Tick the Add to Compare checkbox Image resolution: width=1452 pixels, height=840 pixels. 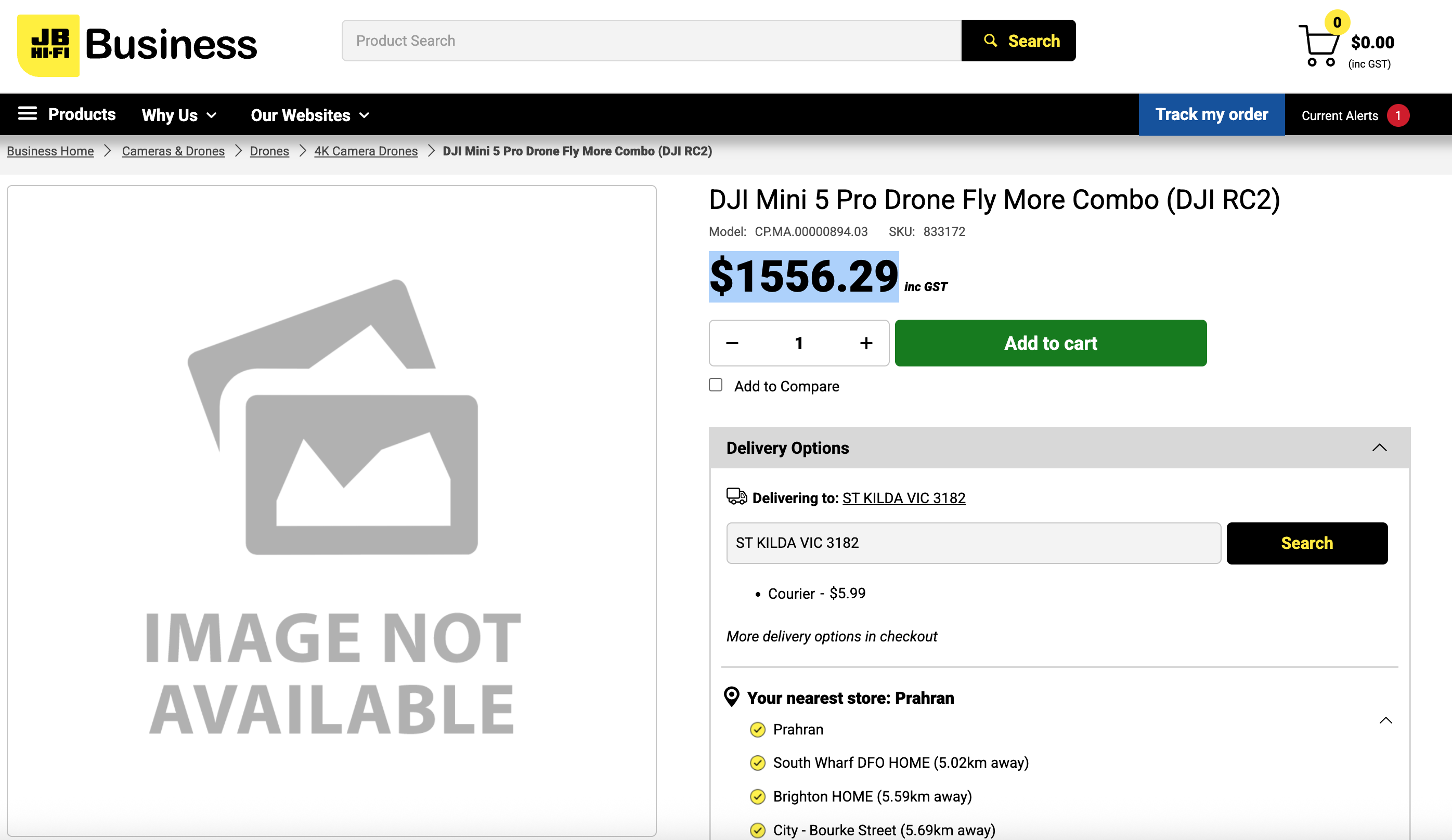tap(716, 385)
